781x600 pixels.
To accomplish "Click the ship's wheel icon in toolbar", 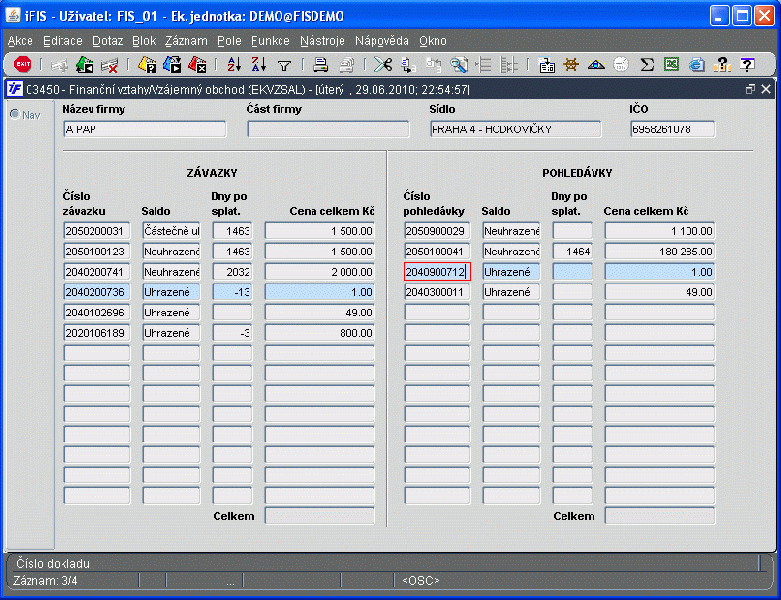I will point(571,65).
